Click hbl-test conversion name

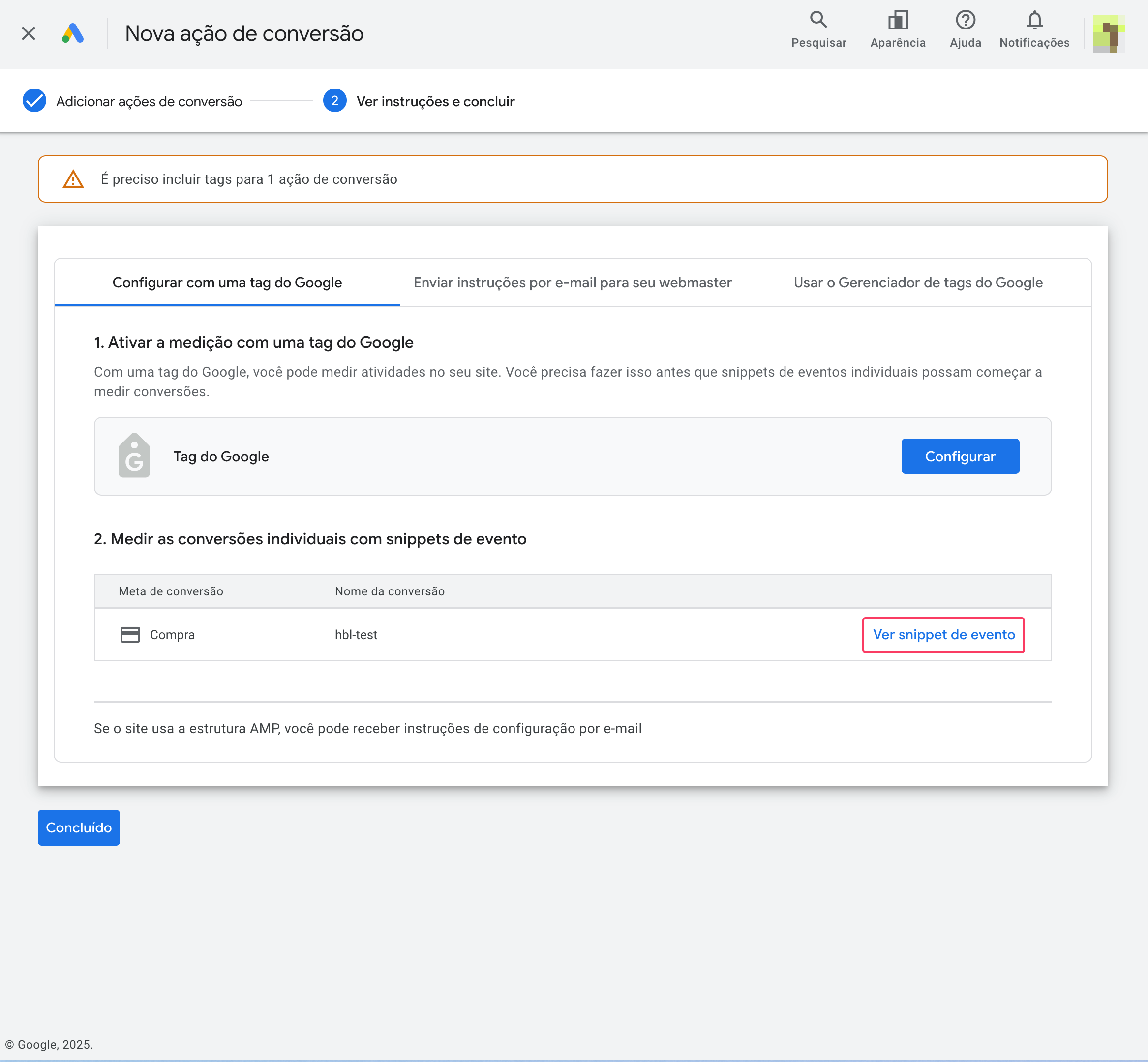[356, 635]
